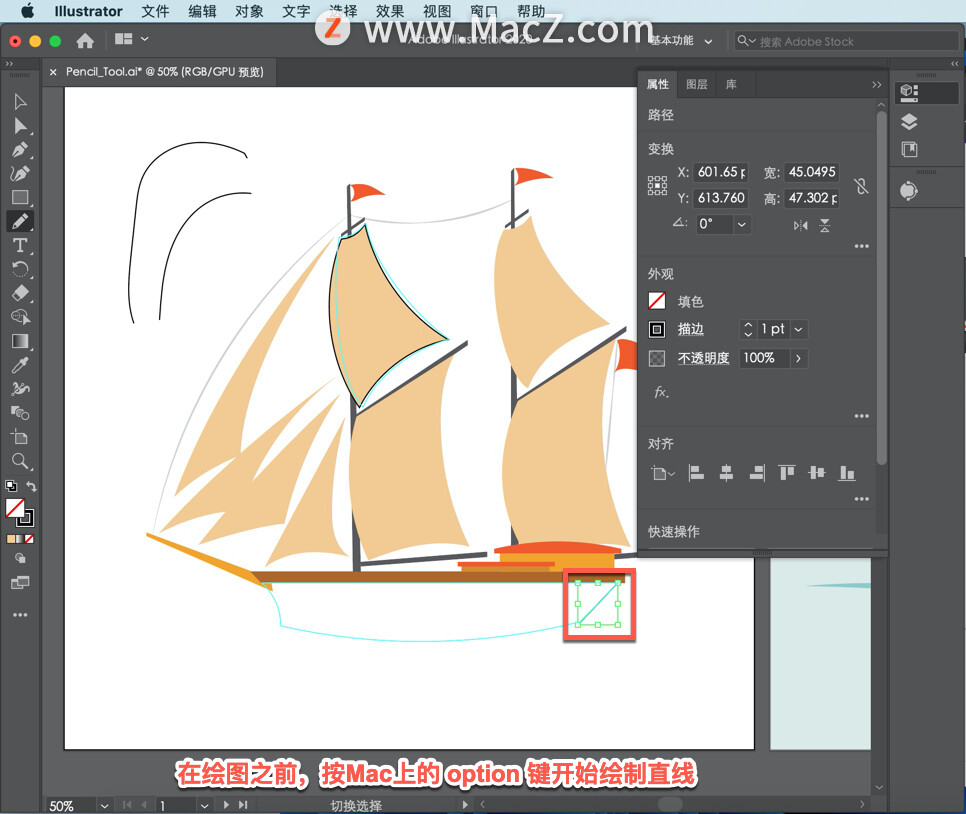This screenshot has height=814, width=966.
Task: Show more Transform options
Action: click(x=861, y=246)
